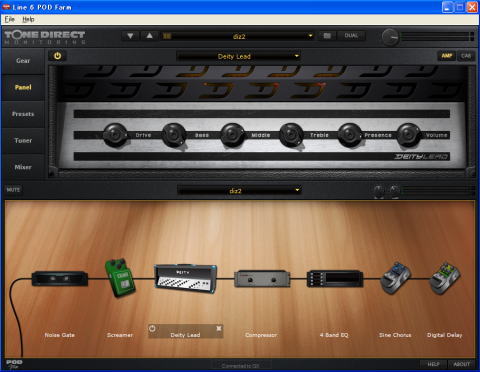Open the Presets tab
Image resolution: width=480 pixels, height=372 pixels.
(x=23, y=114)
